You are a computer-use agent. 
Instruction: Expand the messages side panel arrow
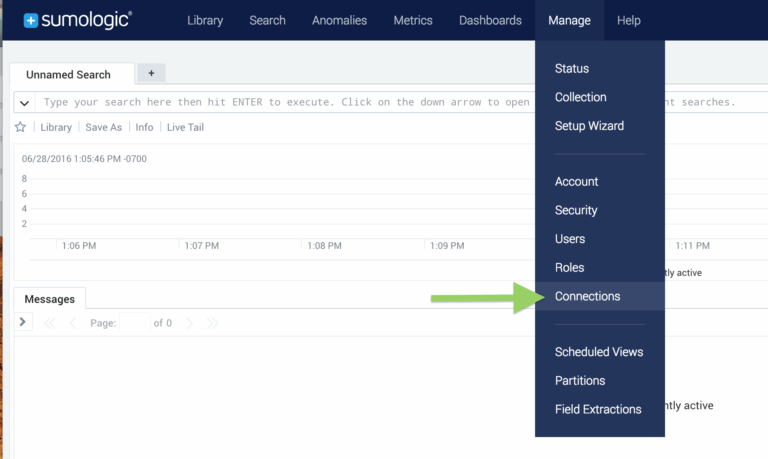point(24,322)
